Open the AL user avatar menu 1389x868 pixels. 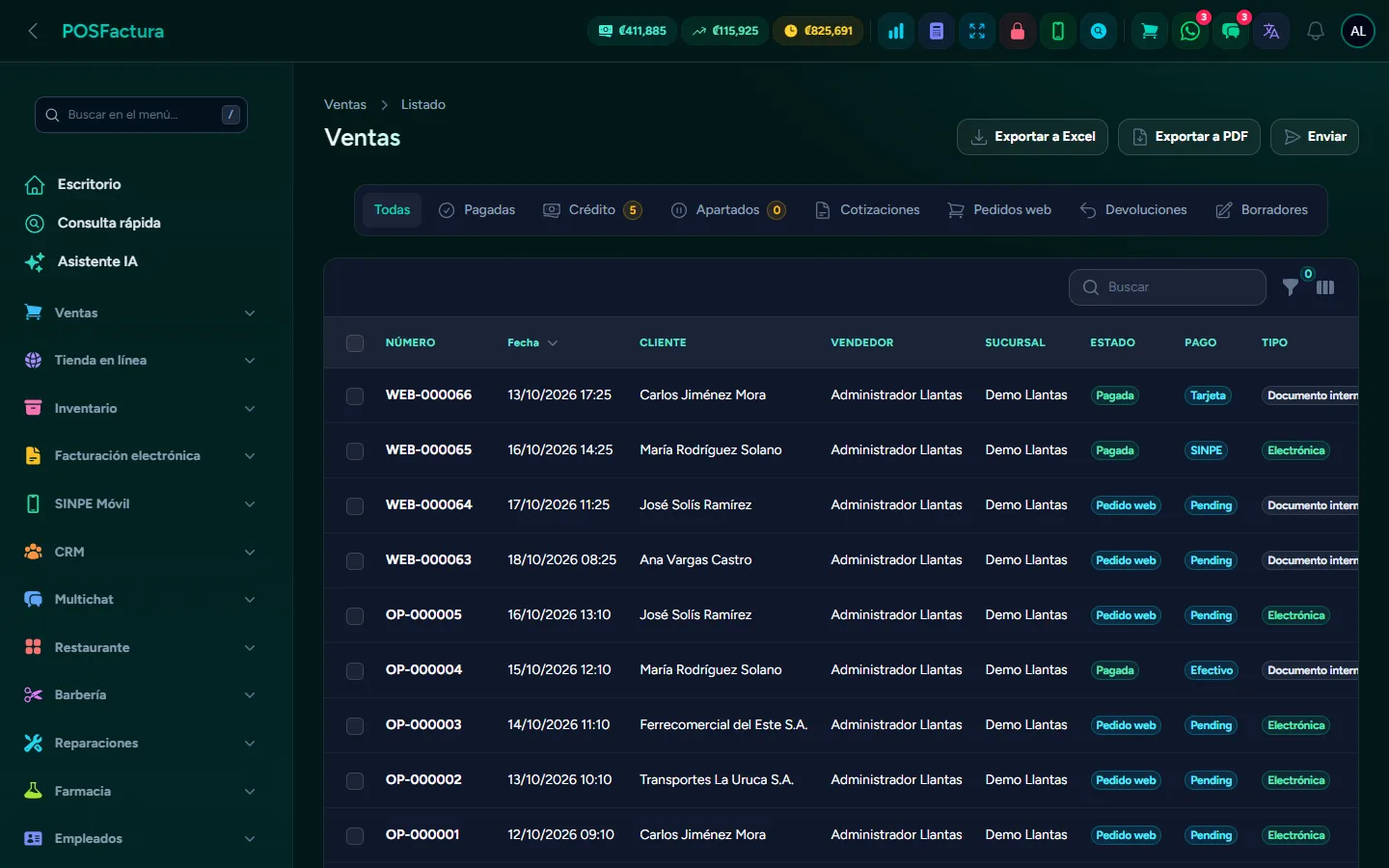click(1358, 31)
